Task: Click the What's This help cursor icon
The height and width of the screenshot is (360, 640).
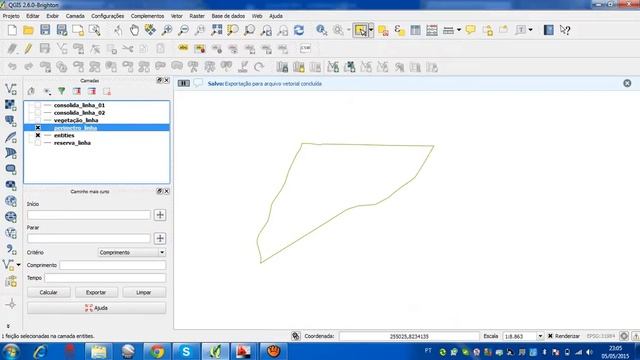Action: click(565, 30)
